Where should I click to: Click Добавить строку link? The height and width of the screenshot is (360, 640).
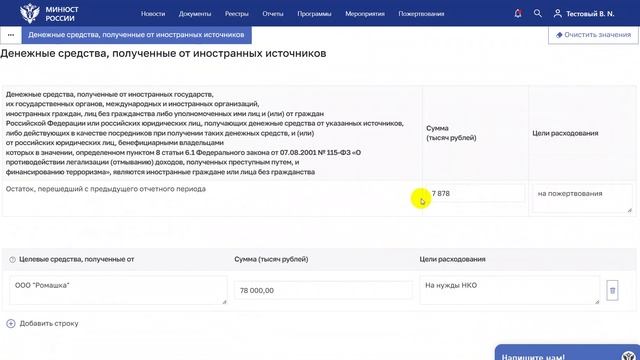click(x=49, y=324)
